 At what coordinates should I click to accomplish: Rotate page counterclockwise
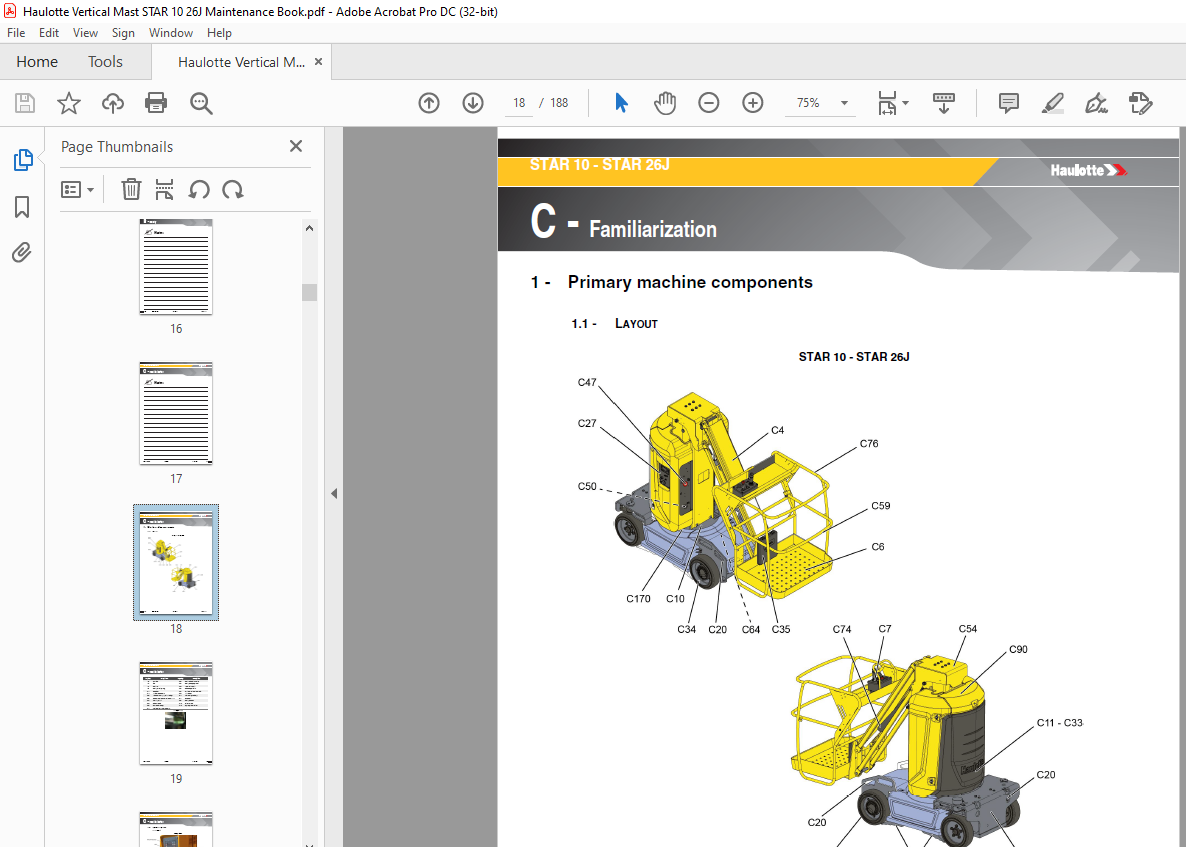[199, 189]
